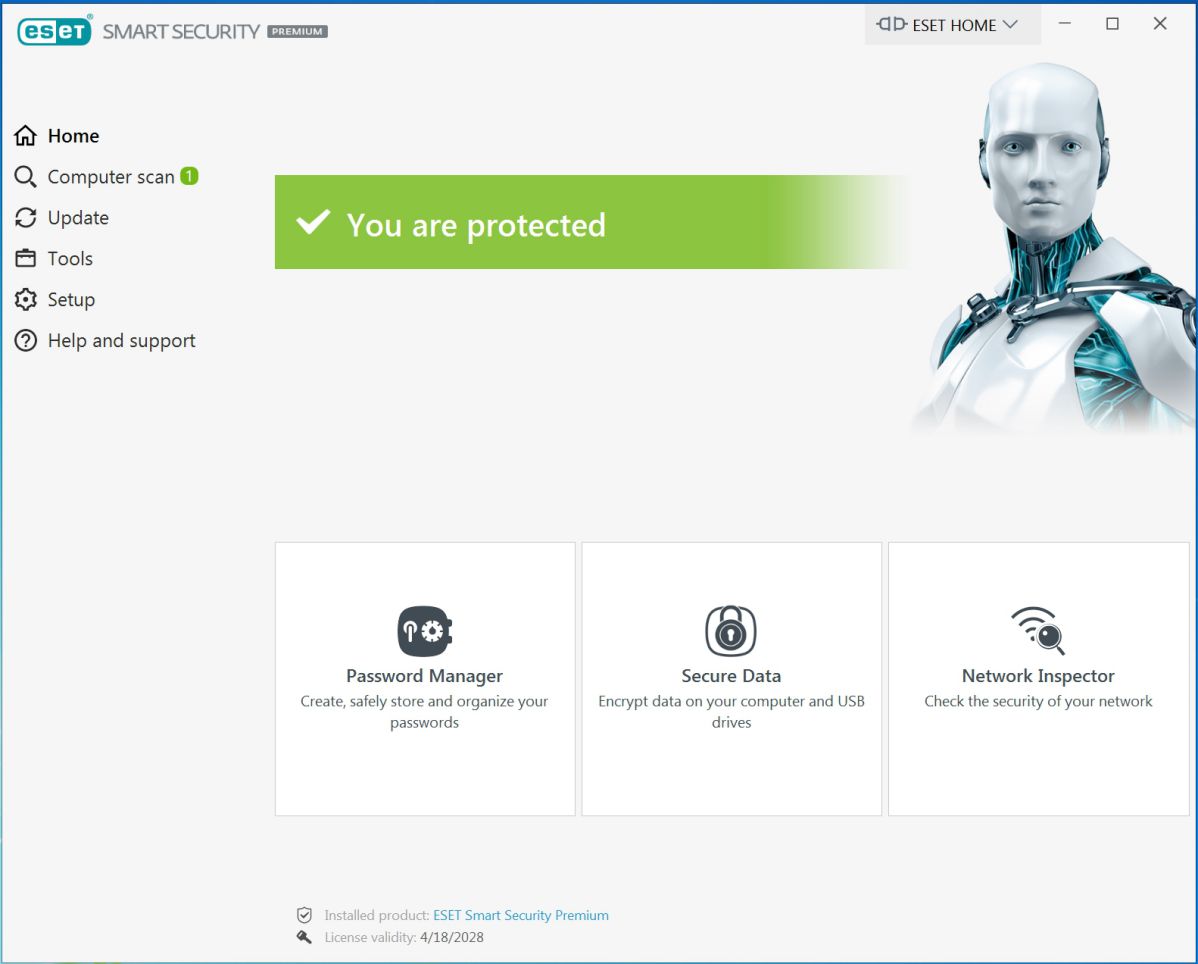Select the Password Manager title
The width and height of the screenshot is (1198, 964).
pyautogui.click(x=425, y=676)
